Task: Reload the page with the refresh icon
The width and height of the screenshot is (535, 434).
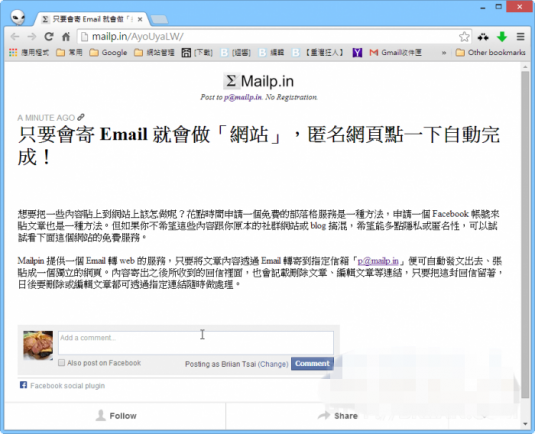Action: pyautogui.click(x=49, y=37)
